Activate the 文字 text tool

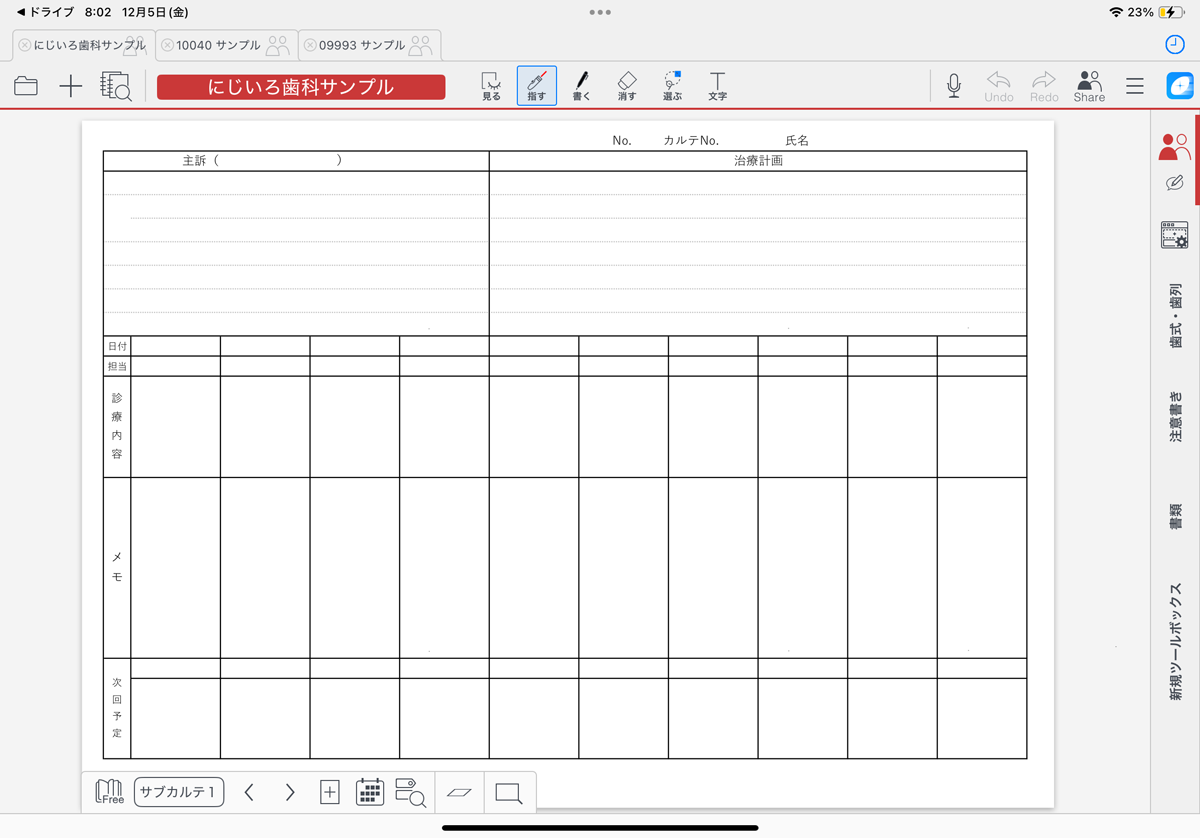(x=717, y=86)
